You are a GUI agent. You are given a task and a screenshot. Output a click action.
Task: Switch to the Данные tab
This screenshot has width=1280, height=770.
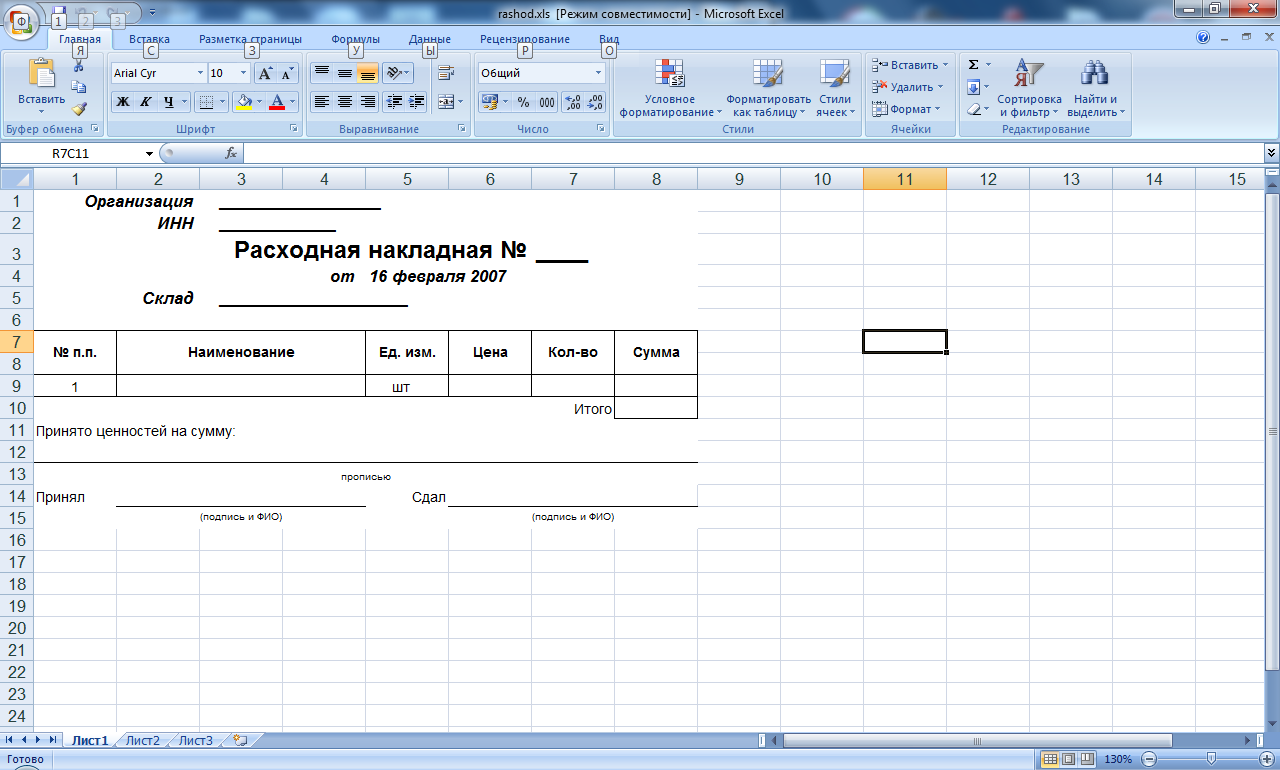(430, 39)
